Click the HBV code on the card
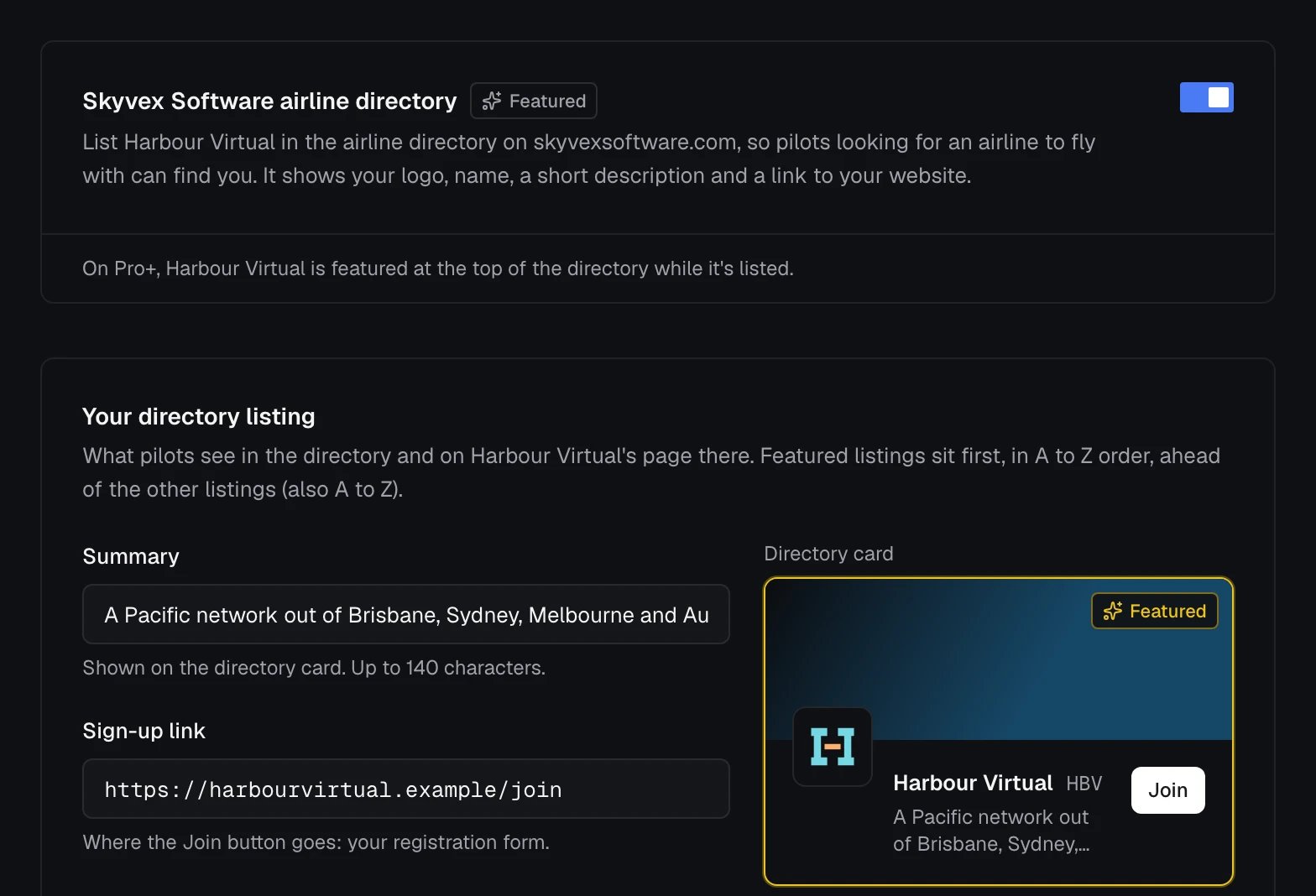The image size is (1316, 896). (x=1084, y=784)
